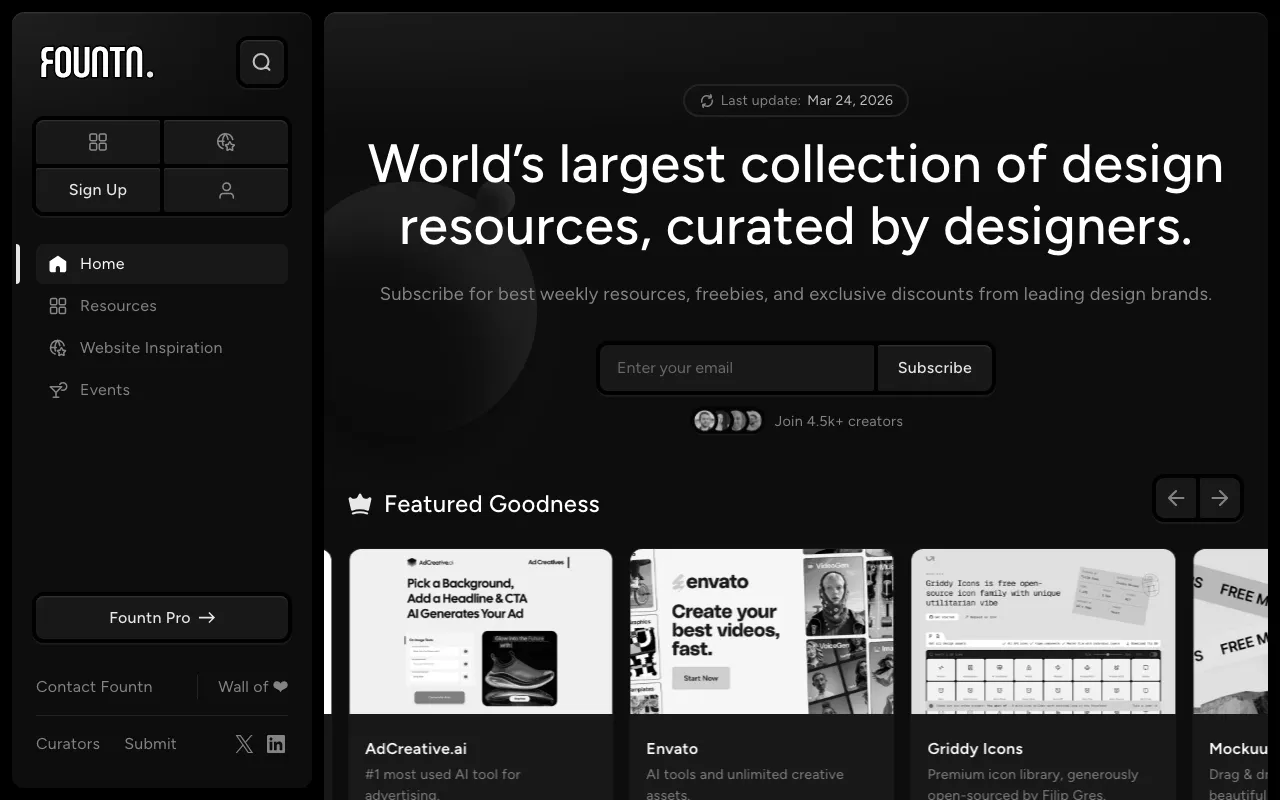Open the Wall of love link

coord(253,687)
